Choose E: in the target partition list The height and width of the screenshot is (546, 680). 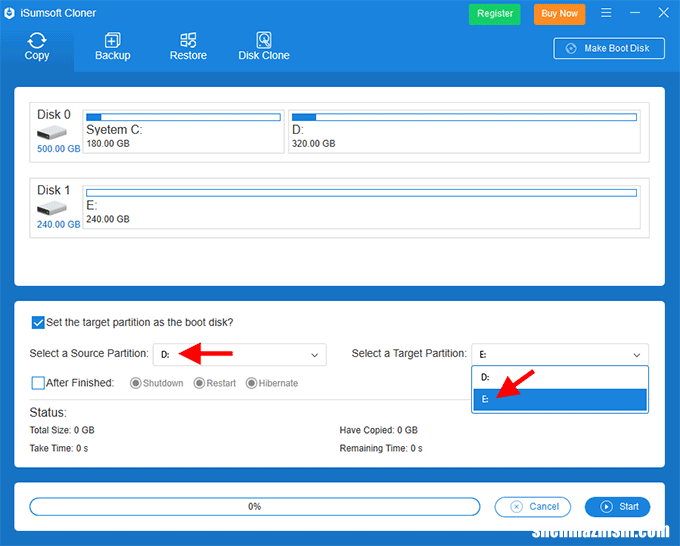(x=560, y=399)
